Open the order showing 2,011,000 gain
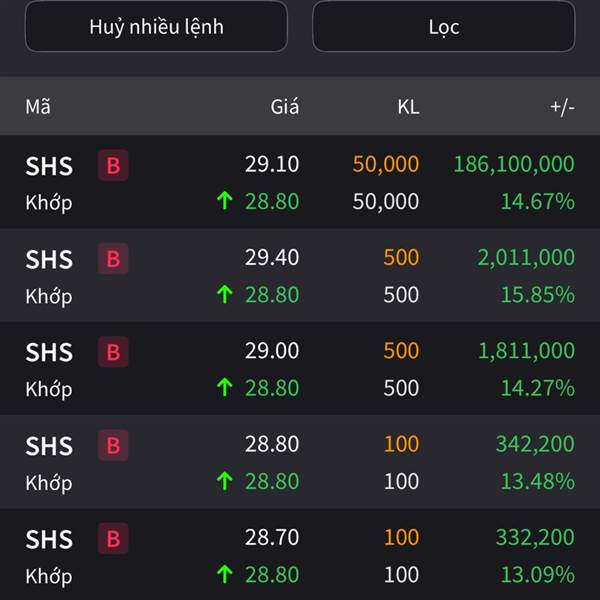Screen dimensions: 600x600 (x=300, y=275)
